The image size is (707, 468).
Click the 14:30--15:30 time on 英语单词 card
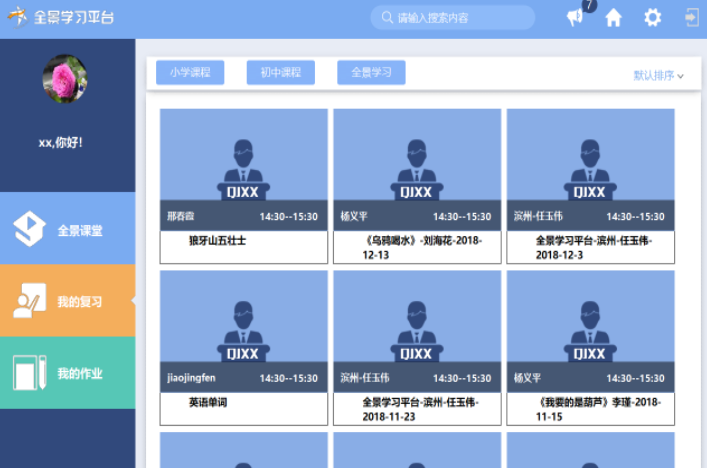point(289,378)
